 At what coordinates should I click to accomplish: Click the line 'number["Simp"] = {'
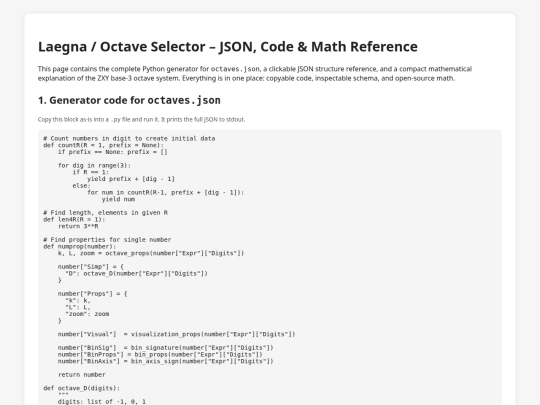pyautogui.click(x=91, y=267)
